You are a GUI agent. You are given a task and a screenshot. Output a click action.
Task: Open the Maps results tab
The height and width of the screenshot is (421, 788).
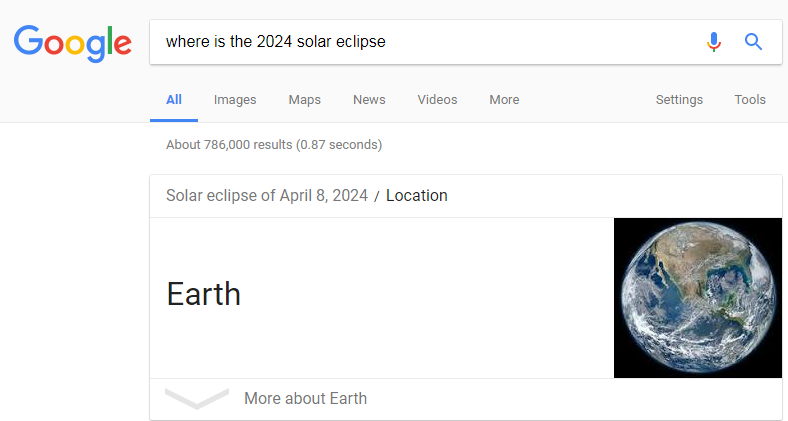pyautogui.click(x=305, y=99)
